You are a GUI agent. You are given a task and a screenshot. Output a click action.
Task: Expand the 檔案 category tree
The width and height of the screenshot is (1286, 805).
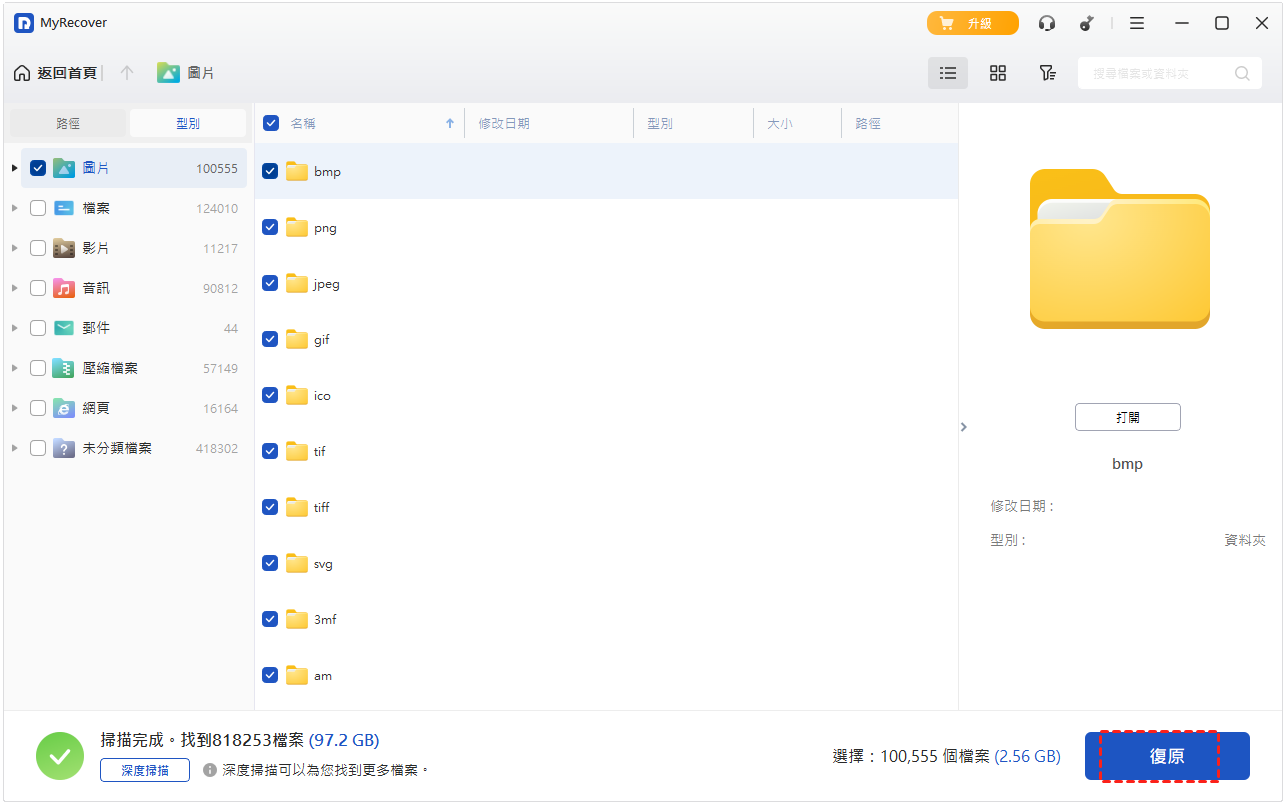pos(14,208)
